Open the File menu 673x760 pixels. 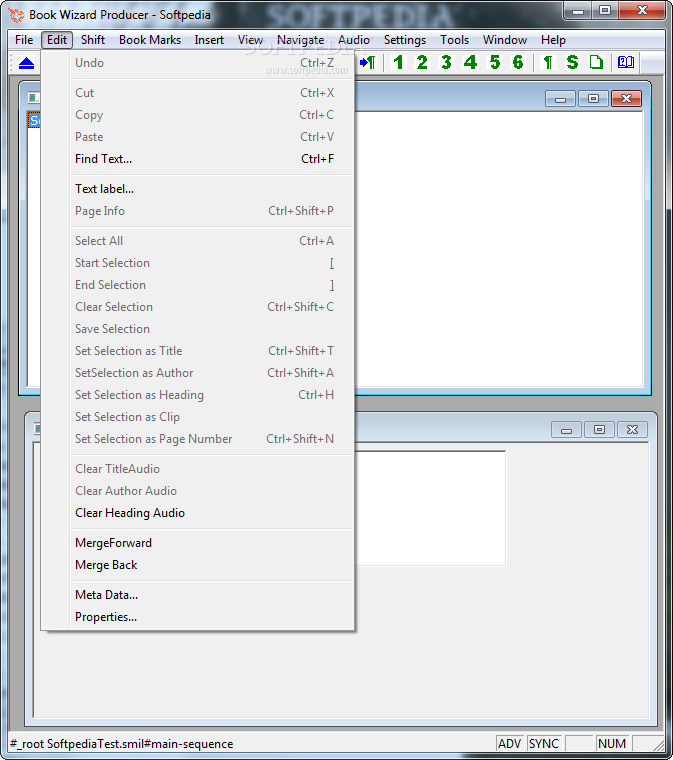point(24,40)
